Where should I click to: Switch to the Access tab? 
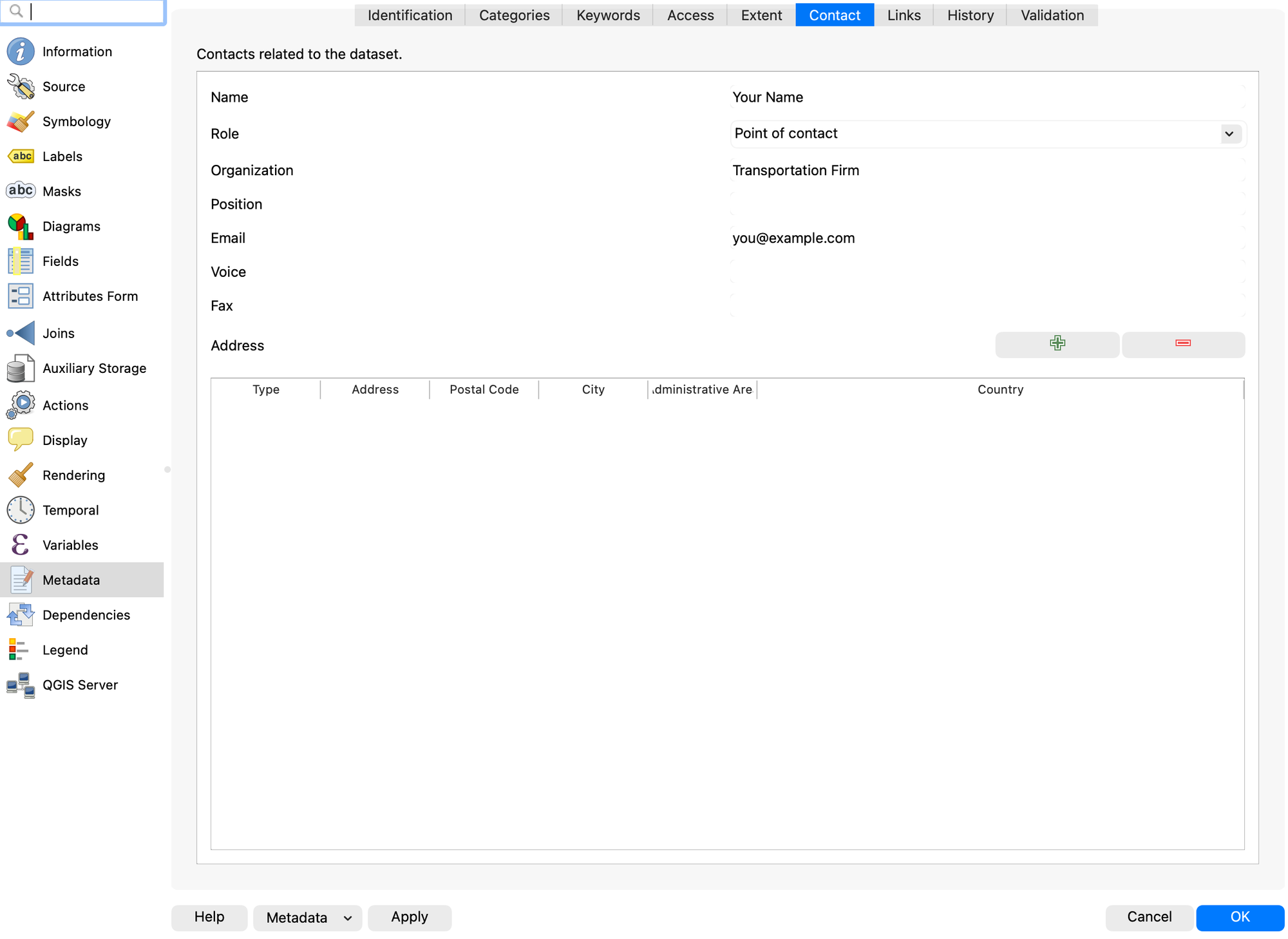[x=690, y=15]
